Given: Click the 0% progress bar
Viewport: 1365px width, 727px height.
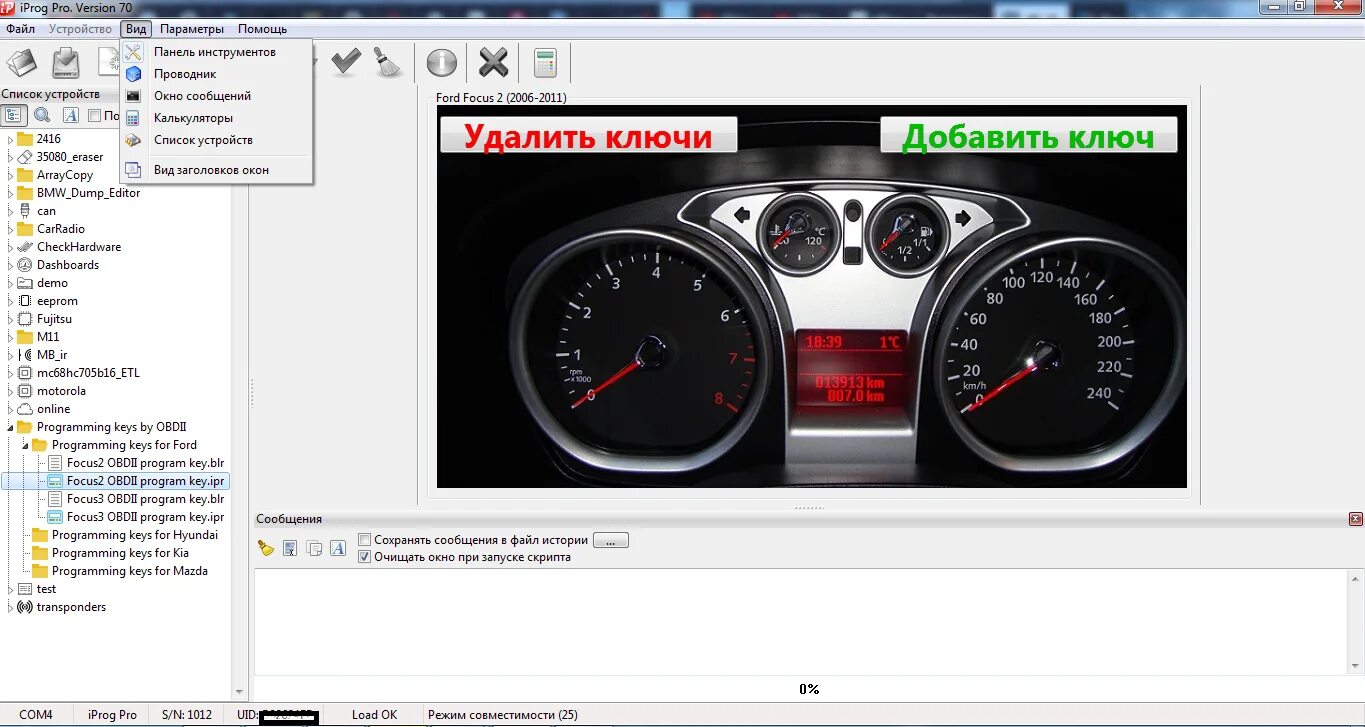Looking at the screenshot, I should 808,689.
